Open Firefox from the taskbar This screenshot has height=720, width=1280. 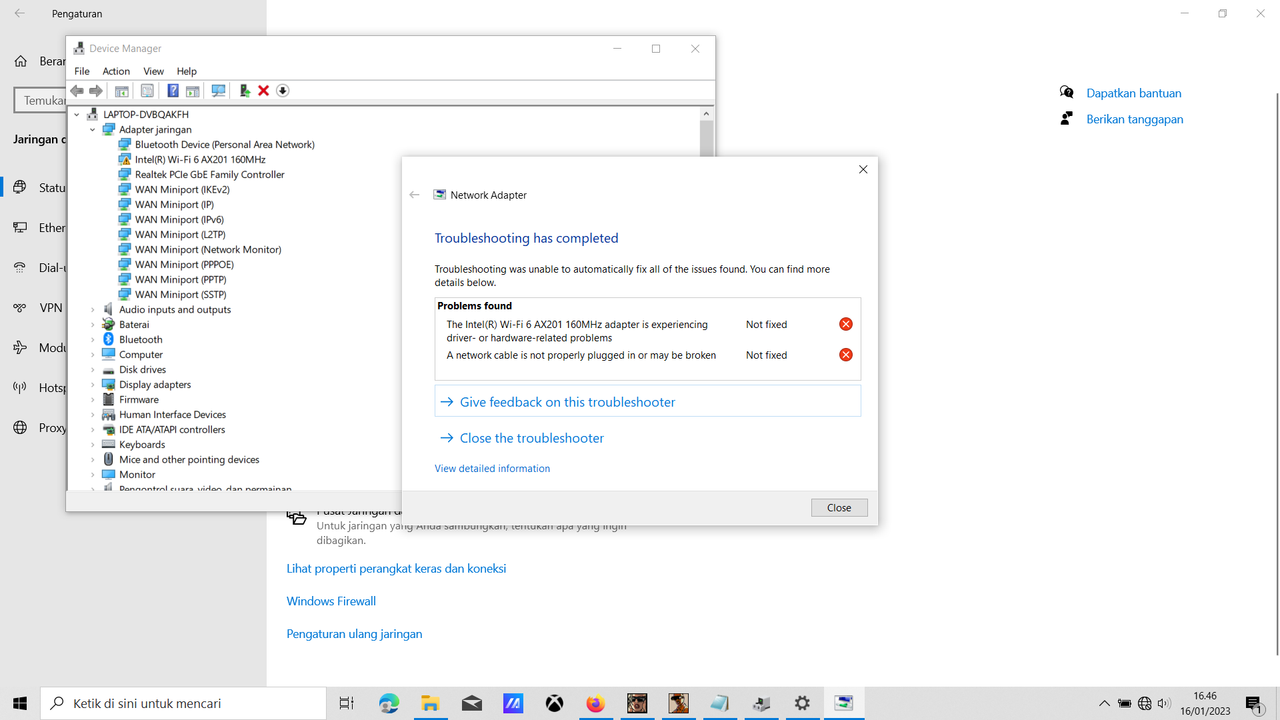[596, 703]
